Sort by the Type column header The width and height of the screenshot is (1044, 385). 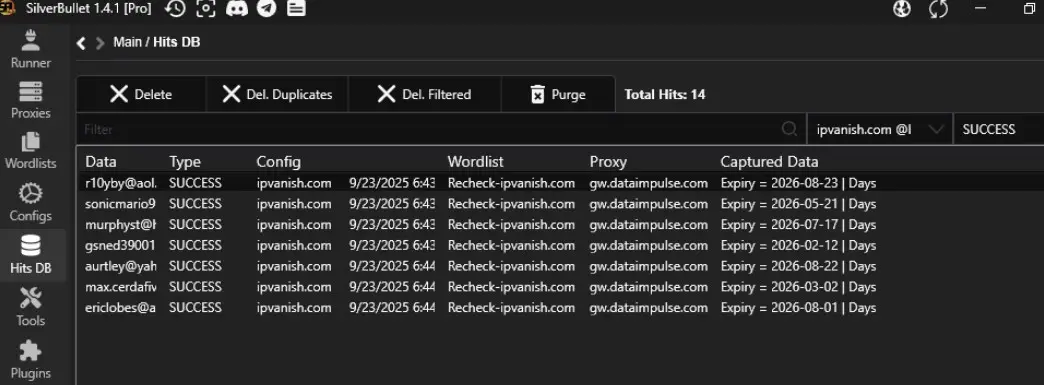pyautogui.click(x=184, y=162)
